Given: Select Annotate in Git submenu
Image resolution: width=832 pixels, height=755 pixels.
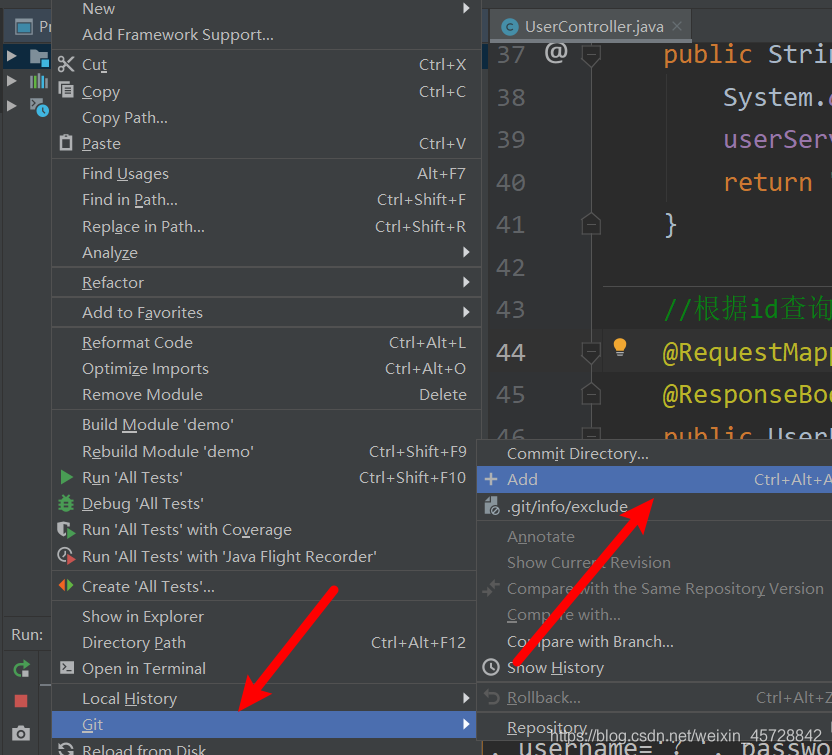Looking at the screenshot, I should [654, 536].
